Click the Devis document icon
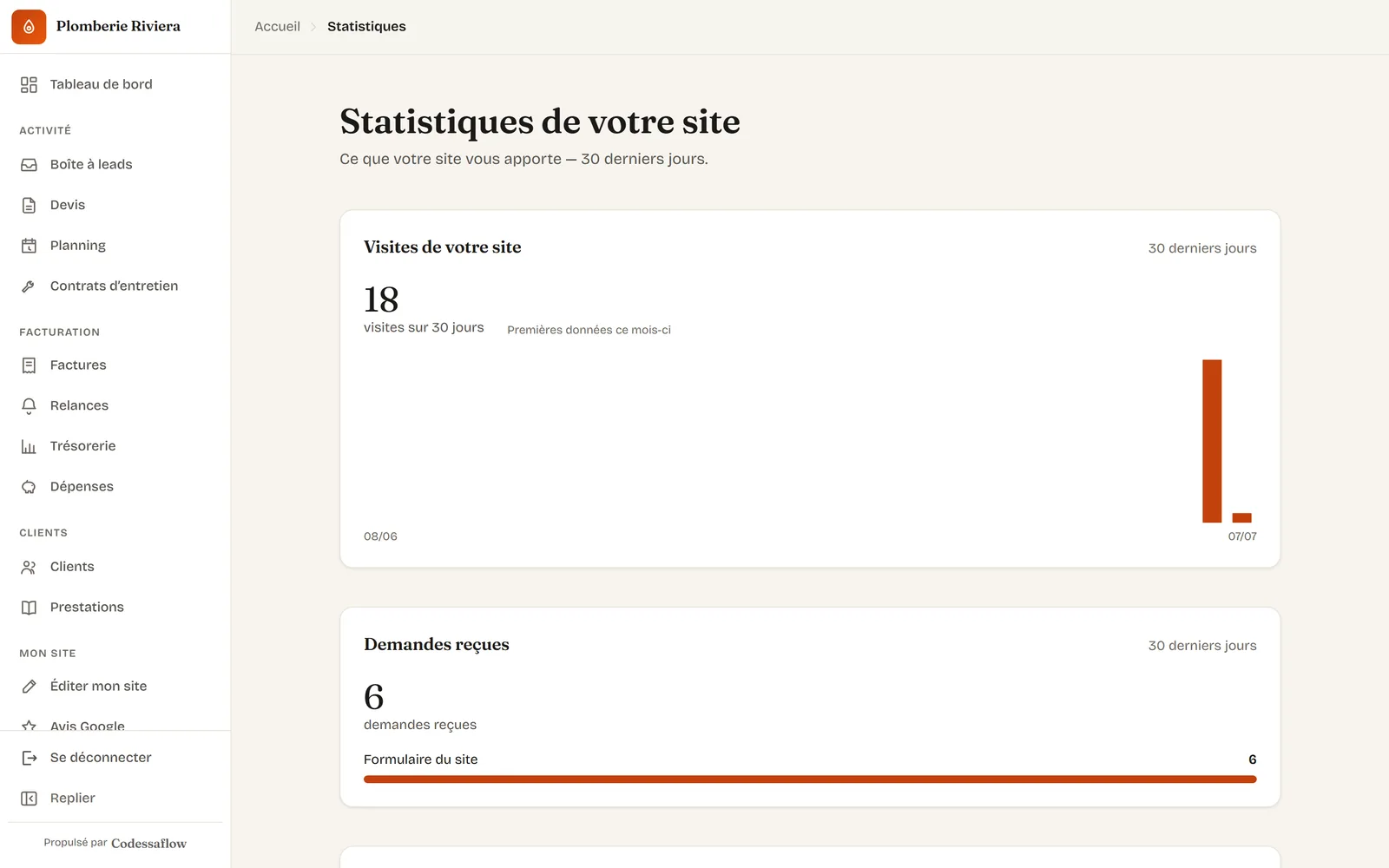The width and height of the screenshot is (1389, 868). point(29,205)
